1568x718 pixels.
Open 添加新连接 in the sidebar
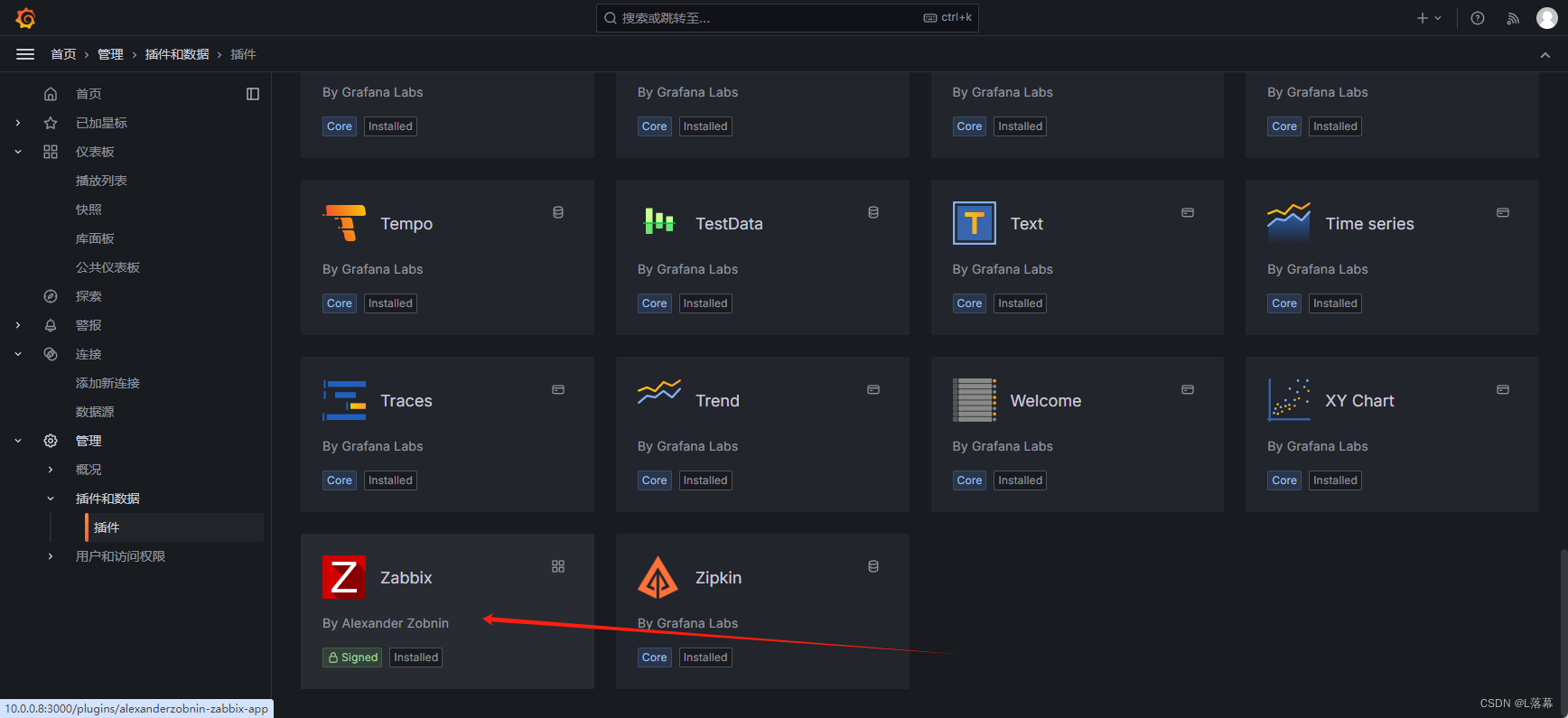tap(107, 383)
